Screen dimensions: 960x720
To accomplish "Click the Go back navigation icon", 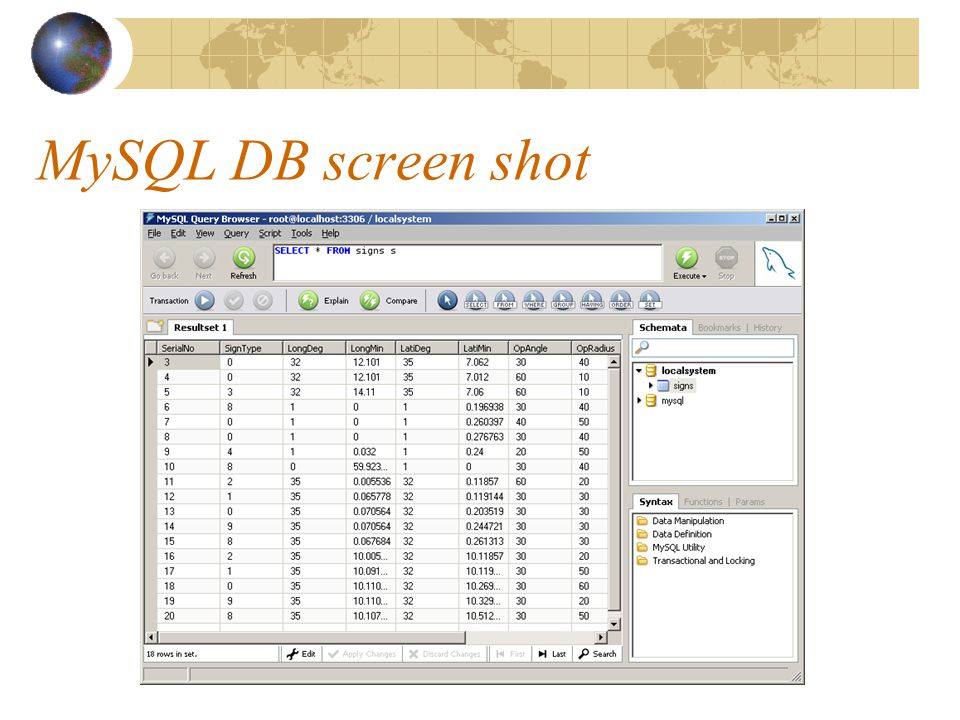I will (x=164, y=258).
